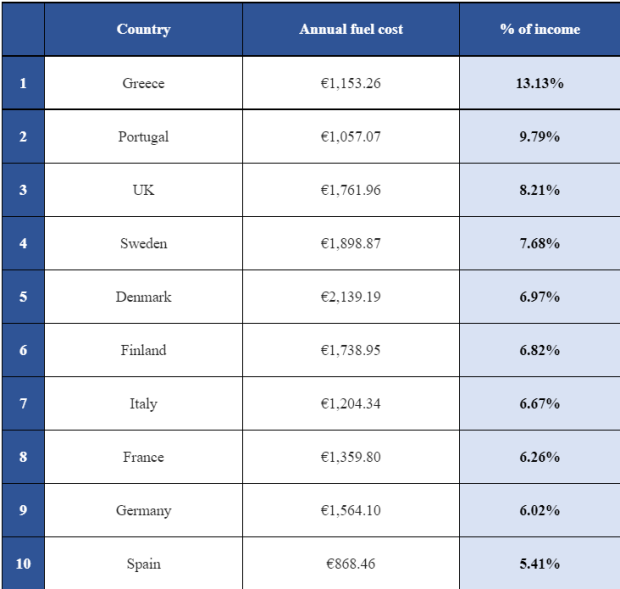This screenshot has height=589, width=620.
Task: Select the Finland cell
Action: [143, 350]
